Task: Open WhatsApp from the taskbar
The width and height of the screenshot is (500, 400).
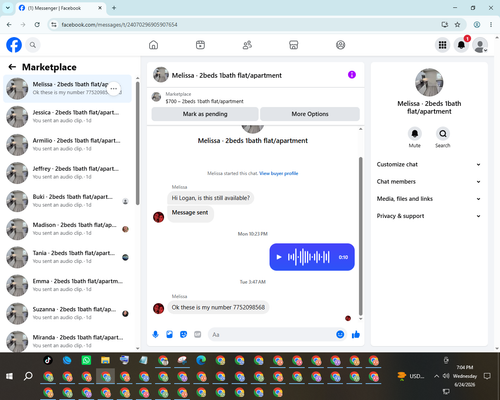Action: 86,360
